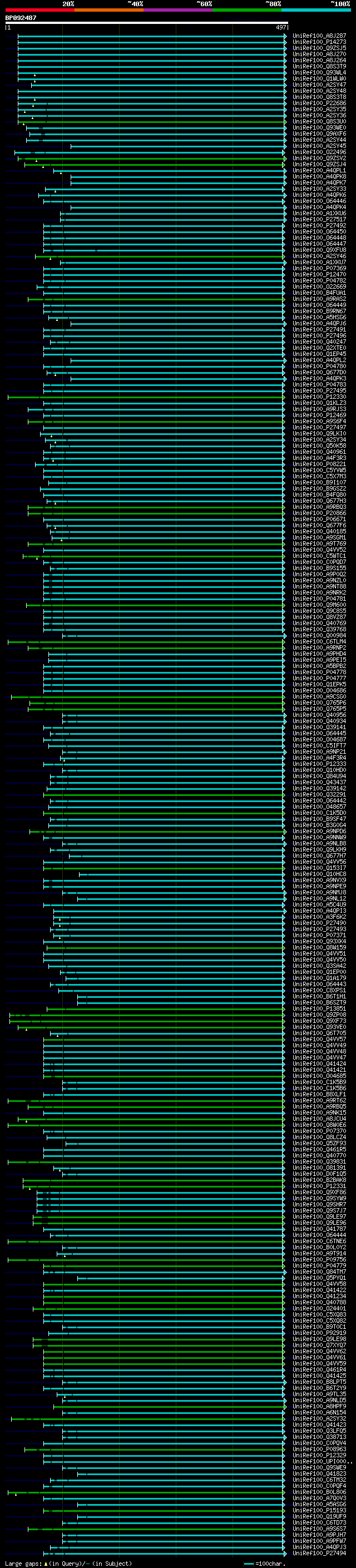Select the UniRef100_C5IFT7 label
This screenshot has width=356, height=1568.
[319, 746]
